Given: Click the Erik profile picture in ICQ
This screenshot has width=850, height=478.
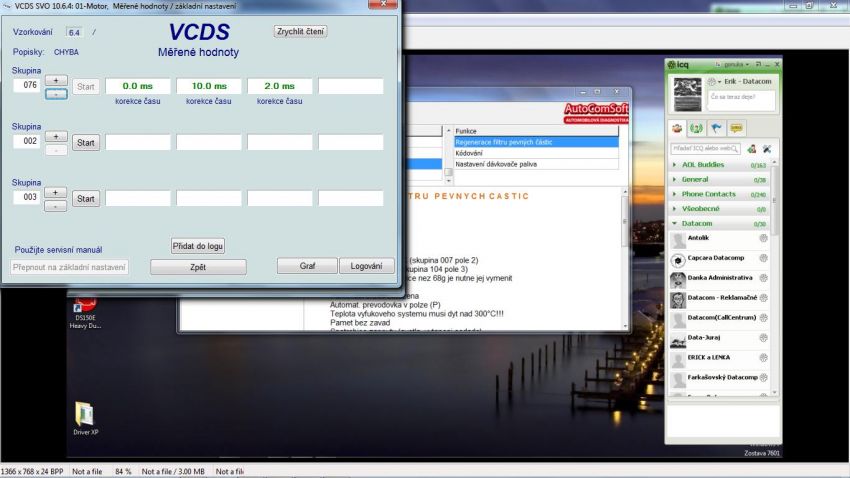Looking at the screenshot, I should click(x=687, y=94).
